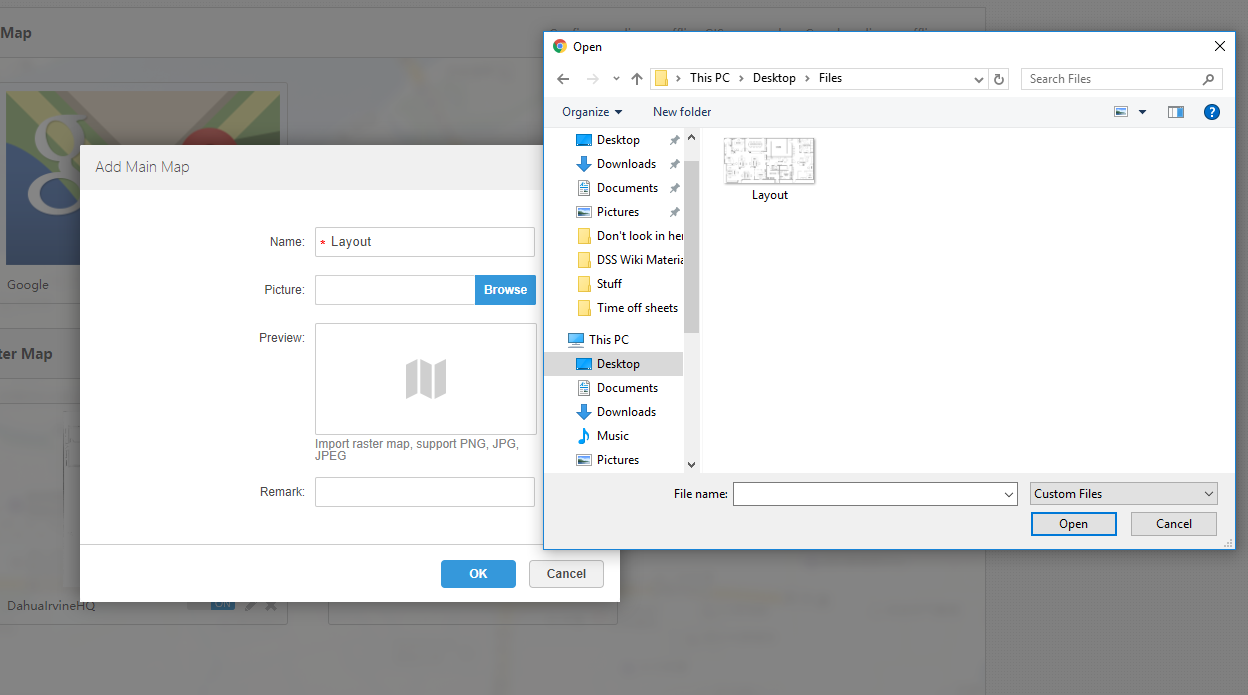The image size is (1248, 695).
Task: Go back with the left arrow
Action: 563,79
